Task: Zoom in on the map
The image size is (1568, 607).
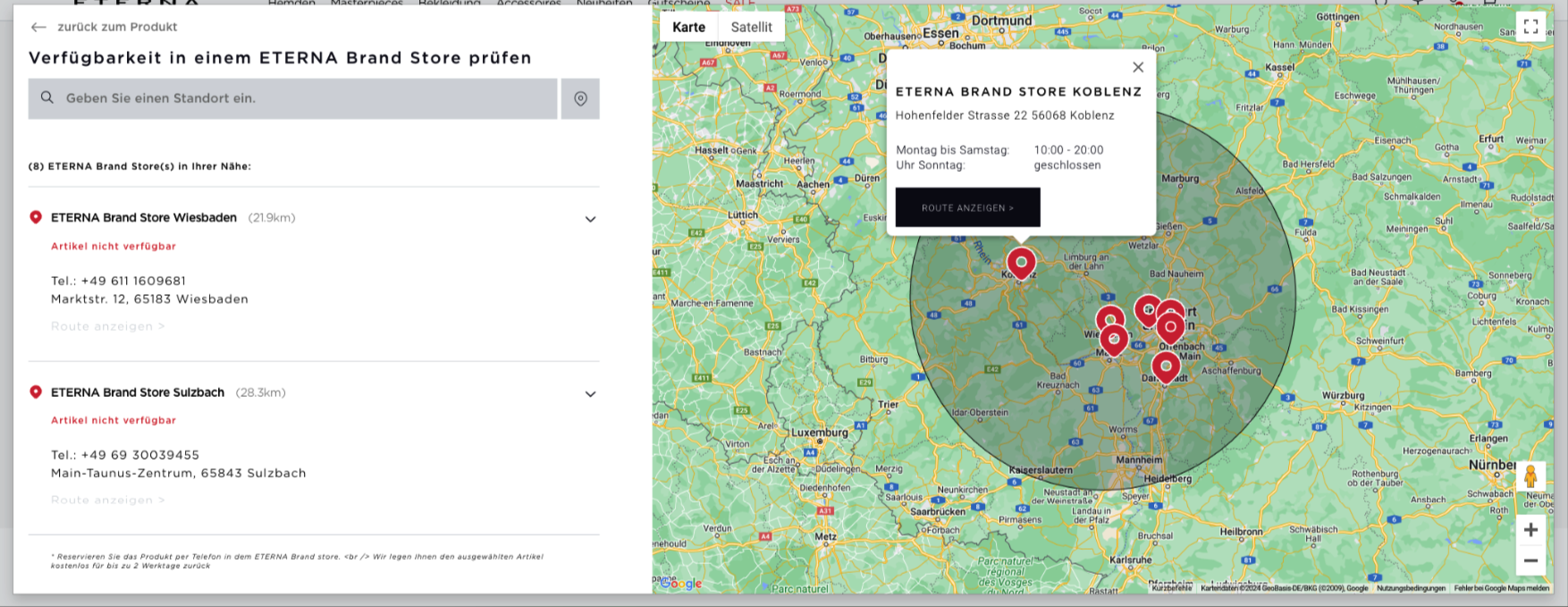Action: pos(1530,530)
